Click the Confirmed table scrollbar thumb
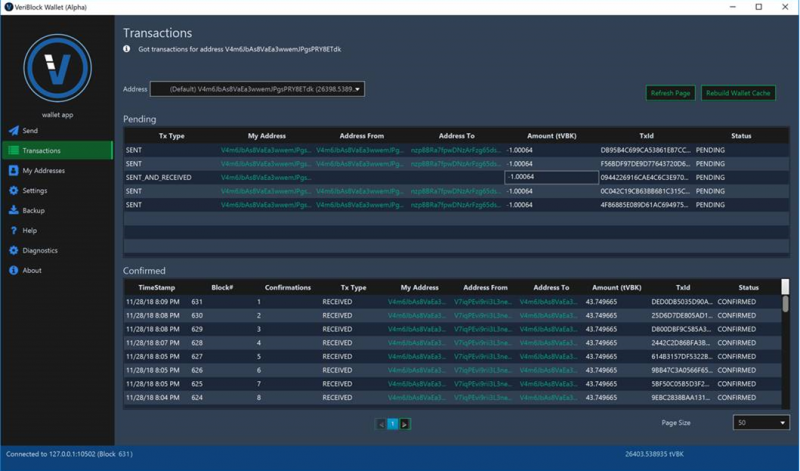Image resolution: width=800 pixels, height=471 pixels. (785, 304)
